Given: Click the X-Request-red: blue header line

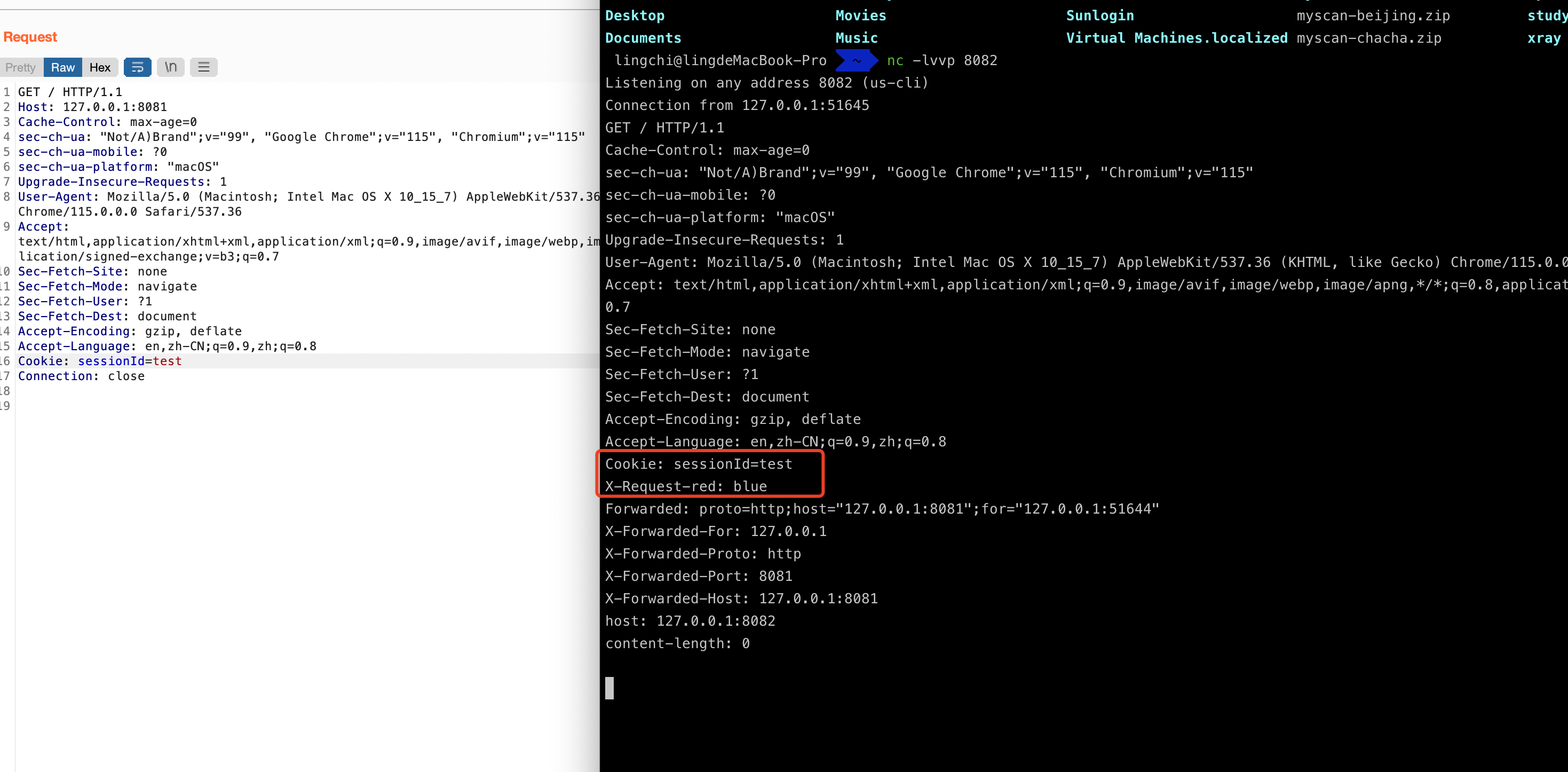Looking at the screenshot, I should click(x=686, y=486).
